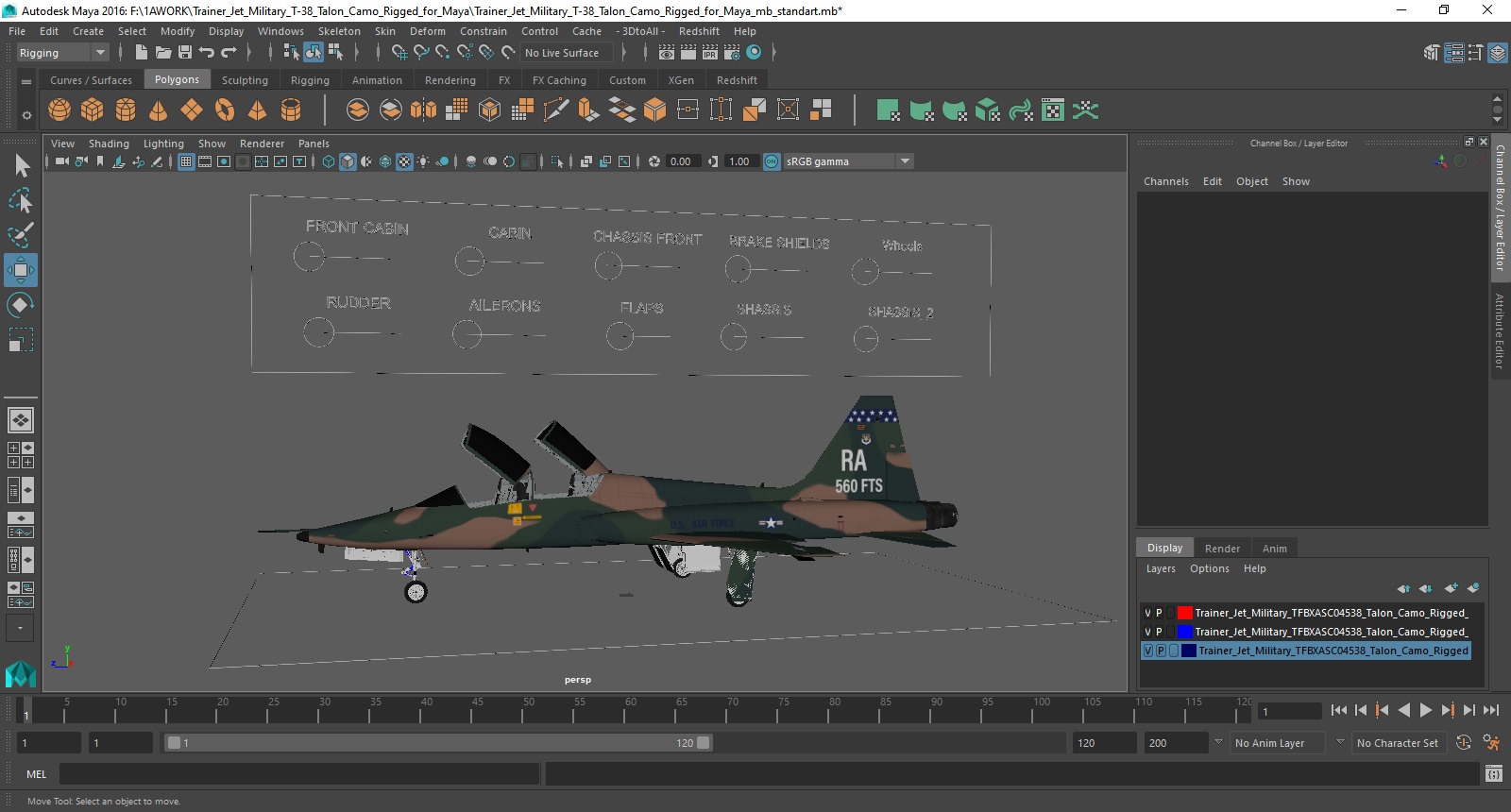The width and height of the screenshot is (1511, 812).
Task: Click the current frame field in timeline
Action: click(1289, 711)
